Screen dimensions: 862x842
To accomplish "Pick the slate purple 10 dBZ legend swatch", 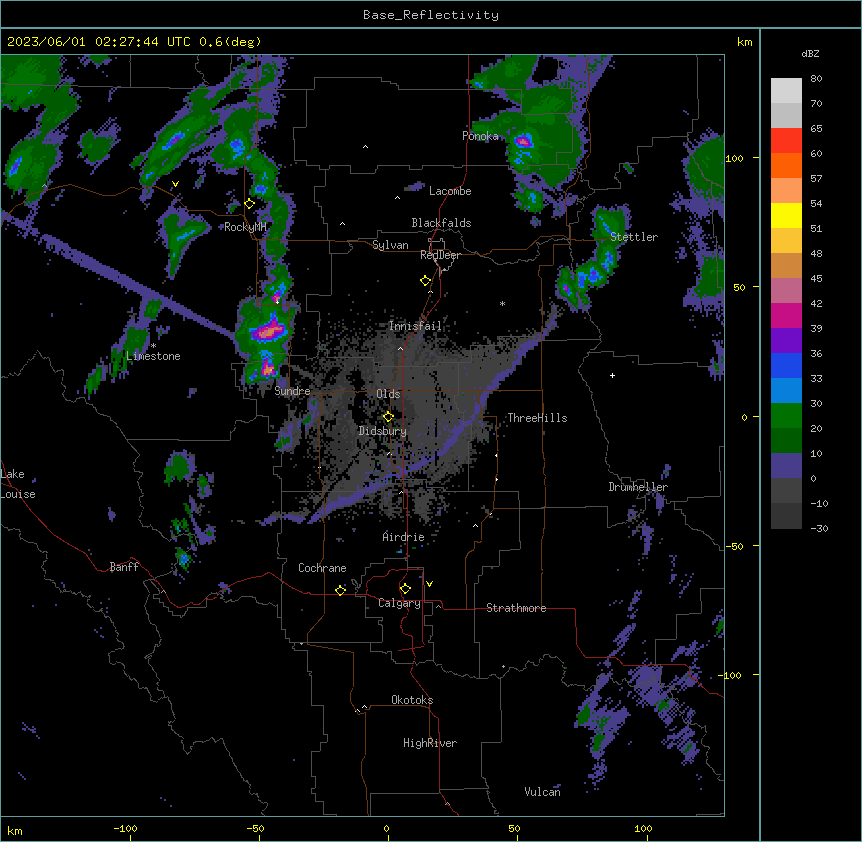I will tap(786, 466).
